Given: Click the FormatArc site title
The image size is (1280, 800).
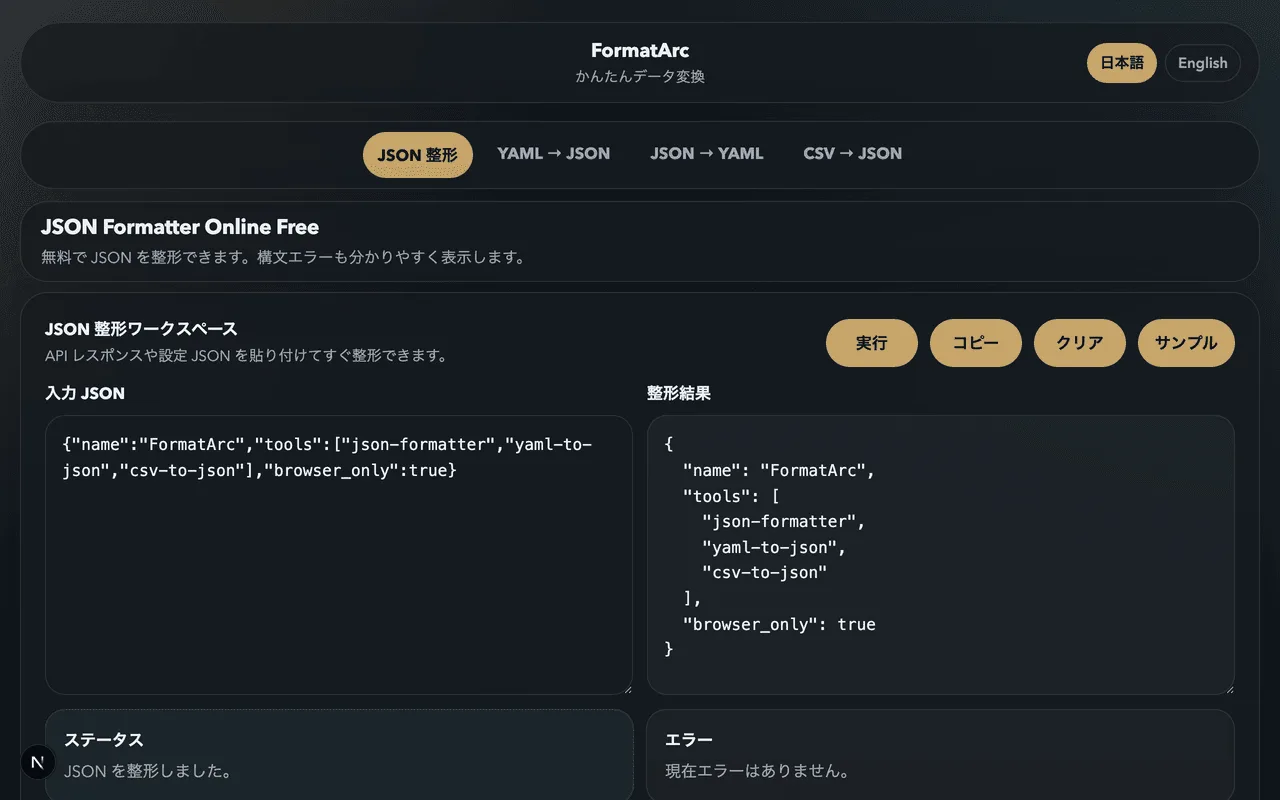Looking at the screenshot, I should [639, 50].
